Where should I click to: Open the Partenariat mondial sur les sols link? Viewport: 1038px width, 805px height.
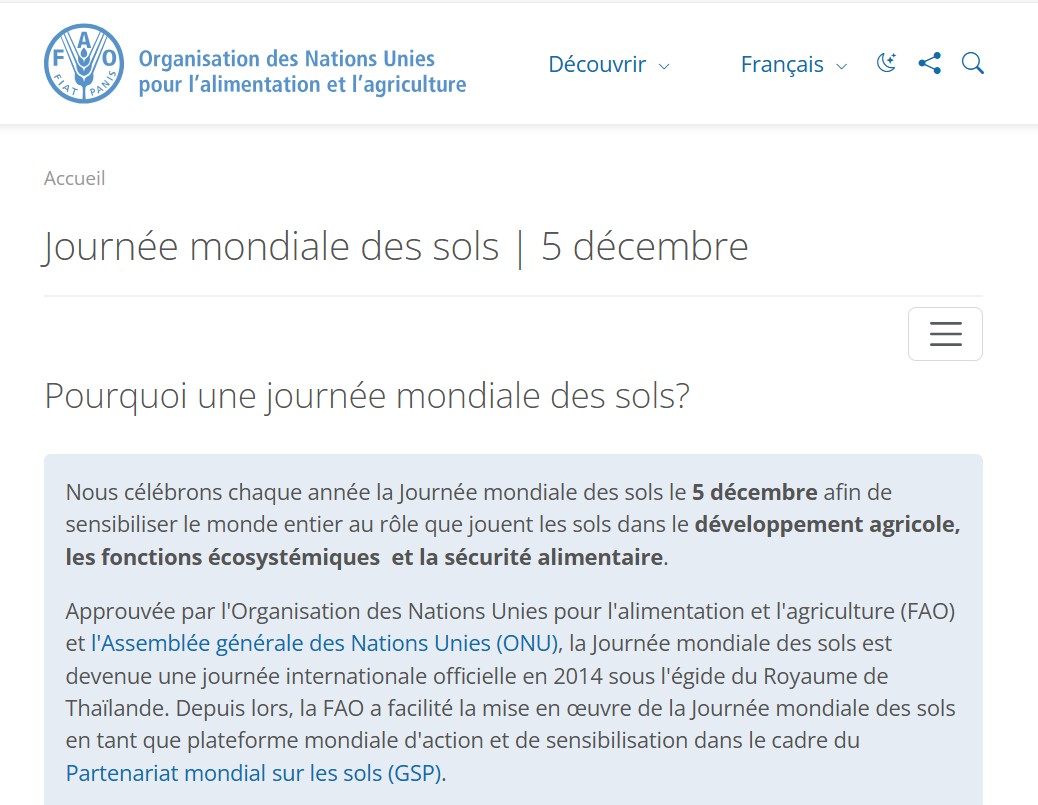[254, 773]
